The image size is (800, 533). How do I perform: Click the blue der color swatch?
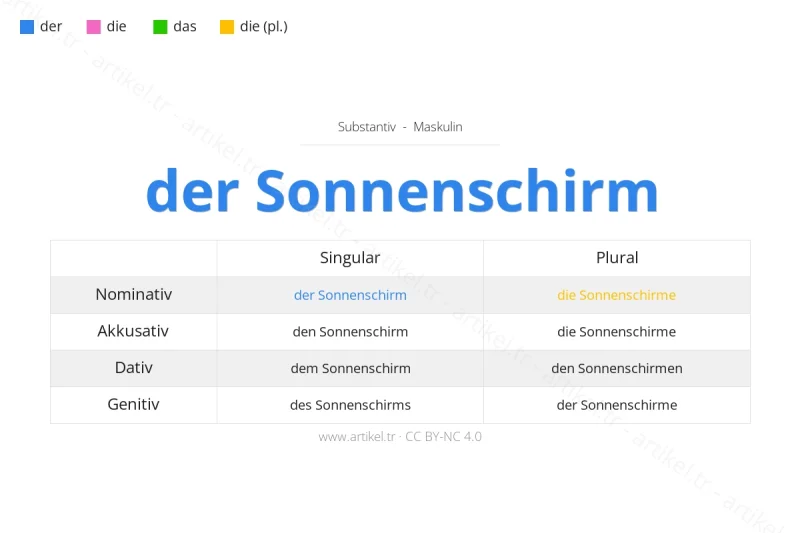click(27, 27)
